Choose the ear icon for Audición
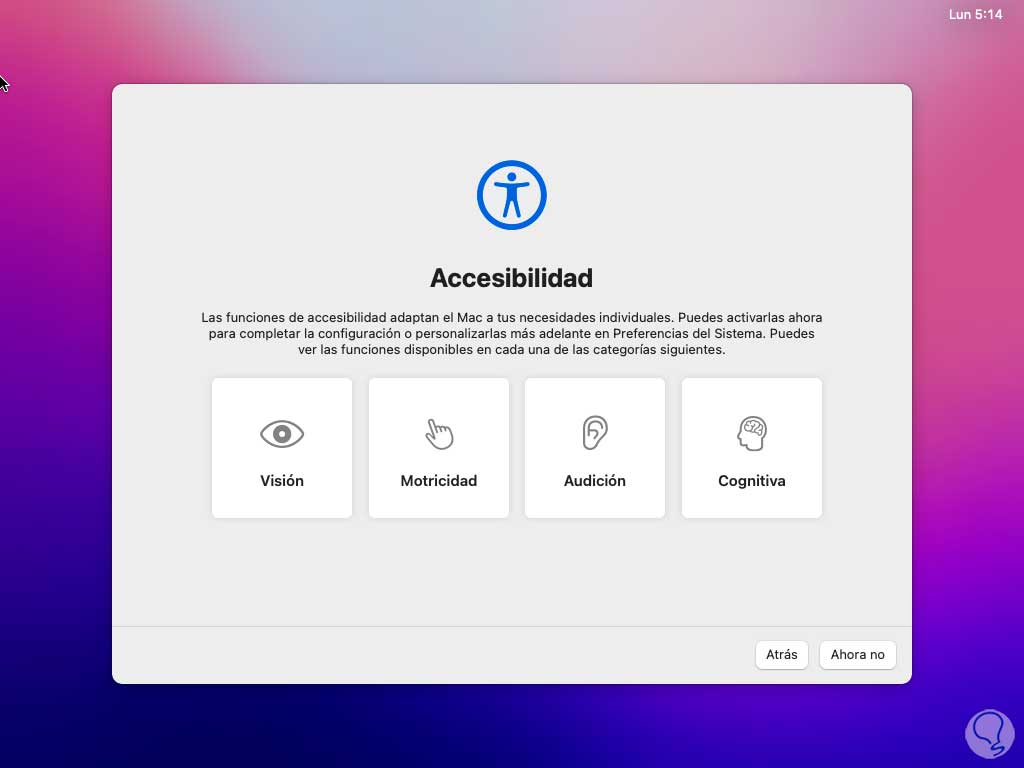The image size is (1024, 768). click(595, 432)
